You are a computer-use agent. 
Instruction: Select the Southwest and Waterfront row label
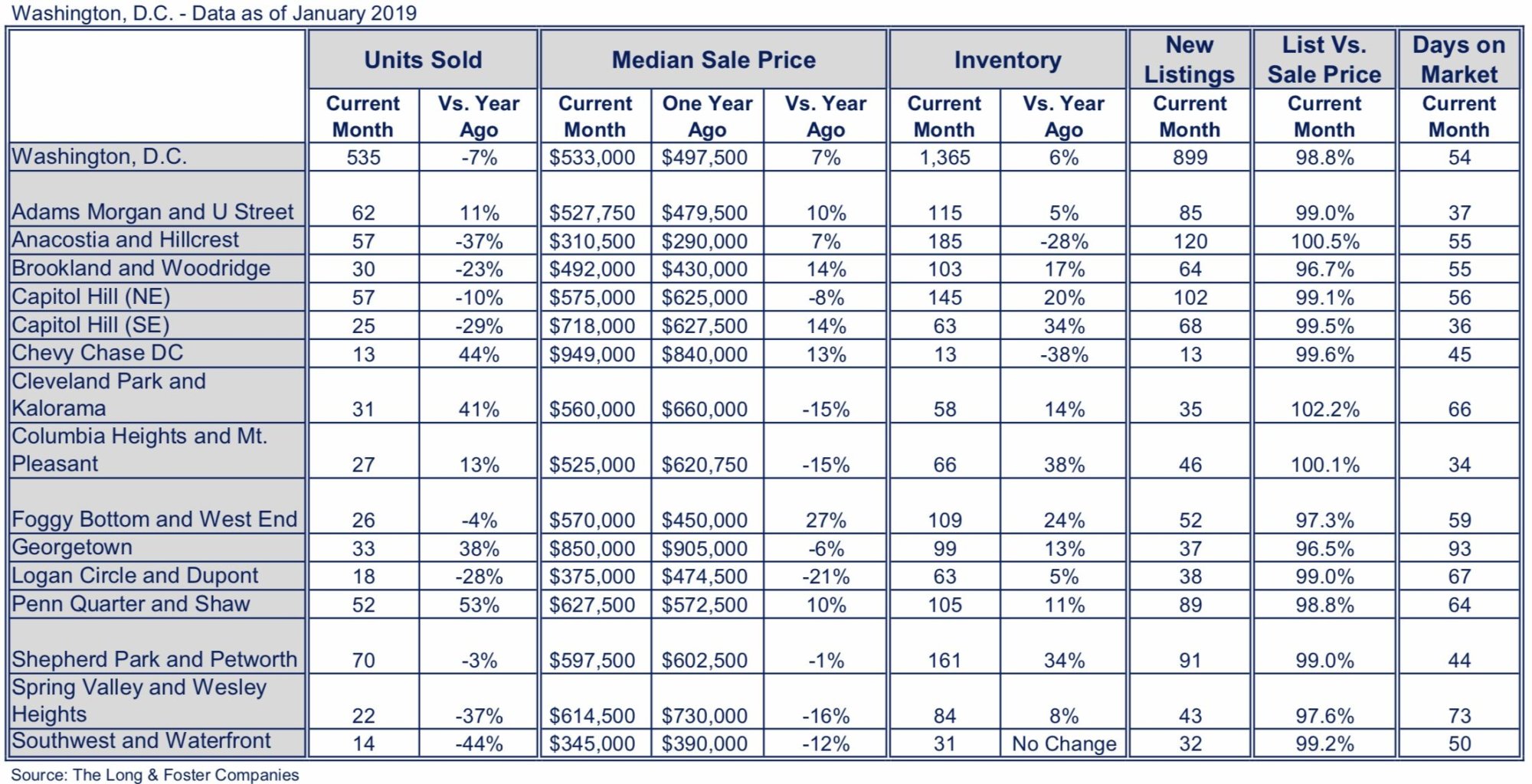[x=142, y=741]
